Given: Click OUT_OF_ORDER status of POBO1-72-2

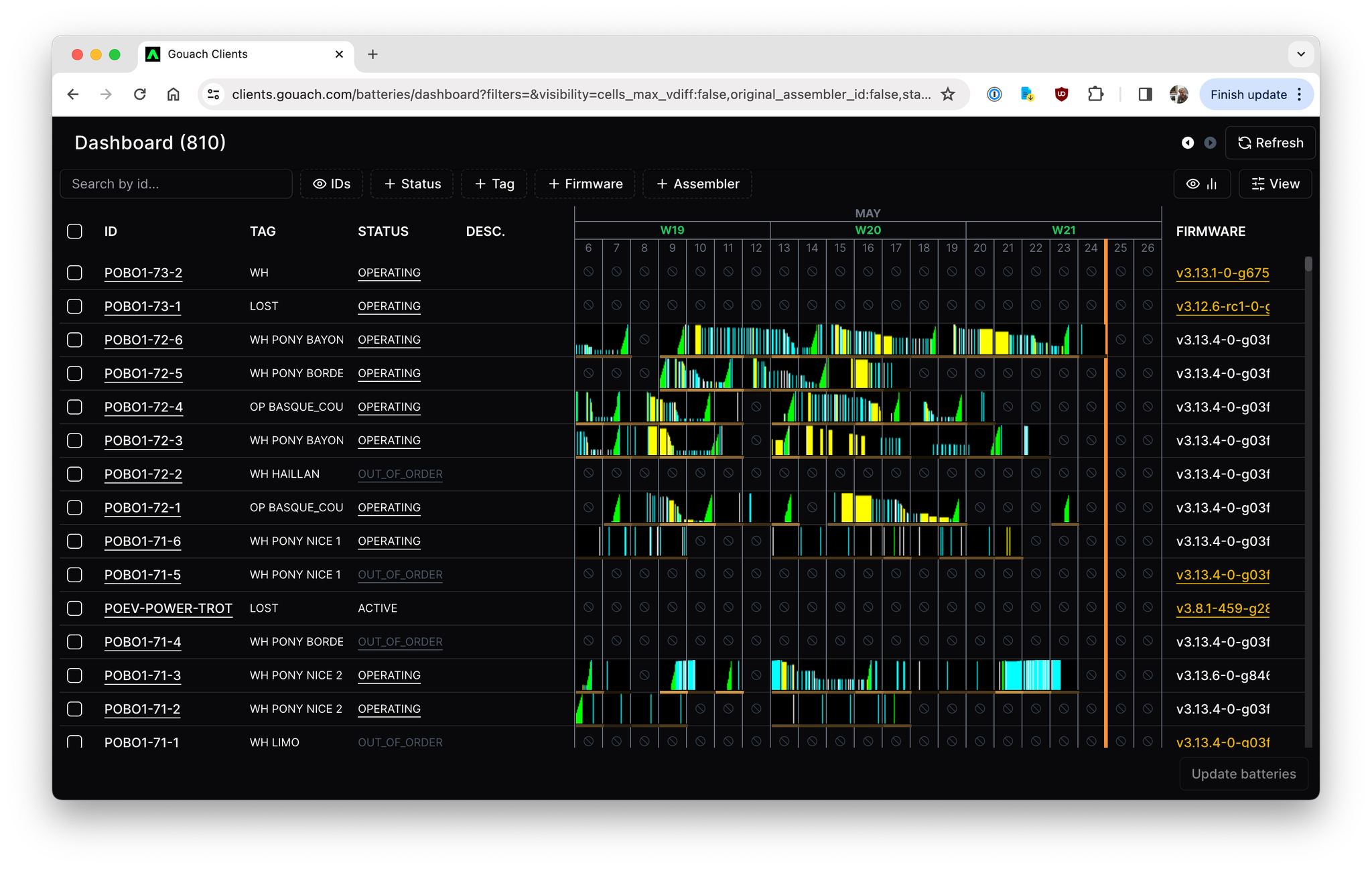Looking at the screenshot, I should 400,474.
